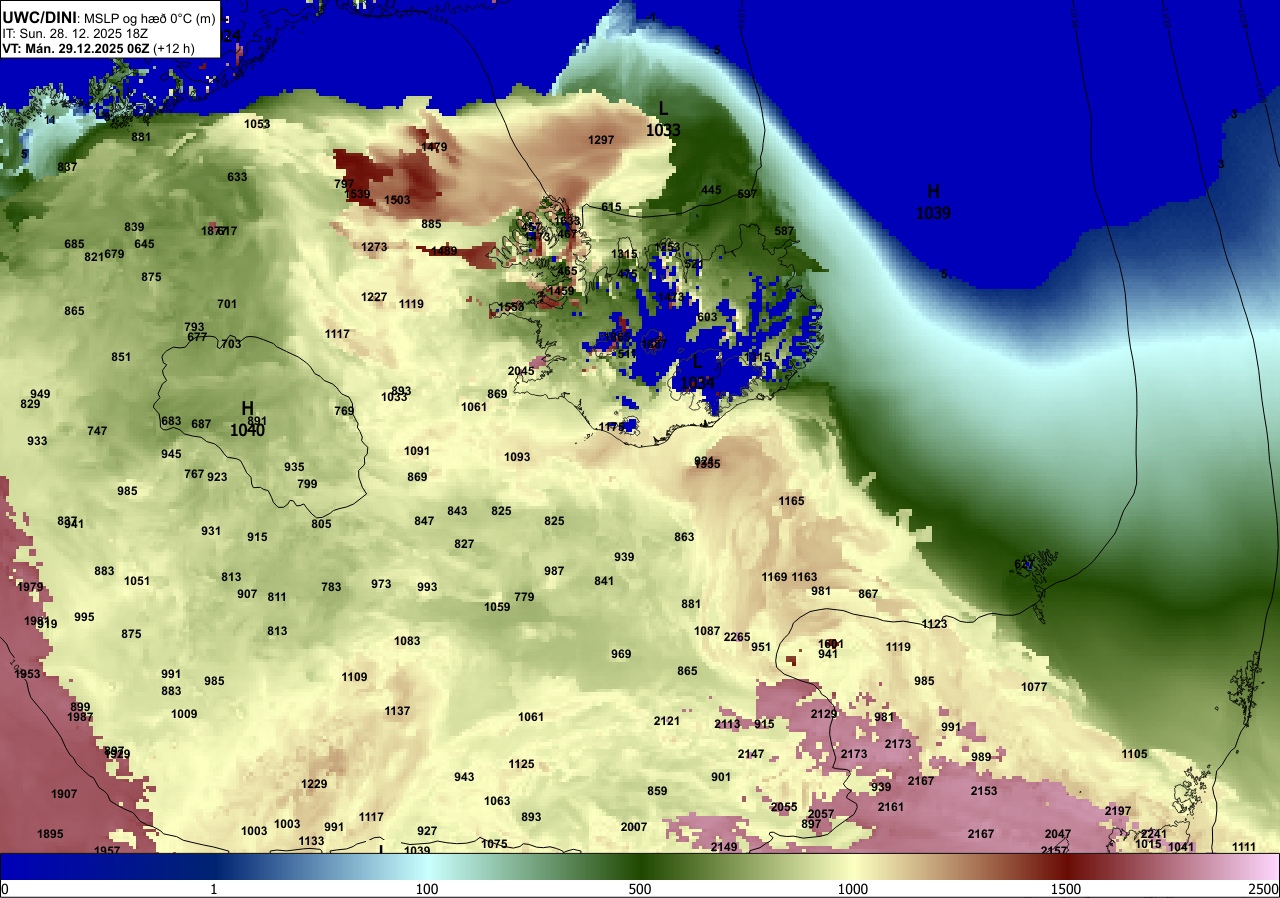Screen dimensions: 1280x898
Task: Click the freezing-level value 633
Action: coord(237,177)
